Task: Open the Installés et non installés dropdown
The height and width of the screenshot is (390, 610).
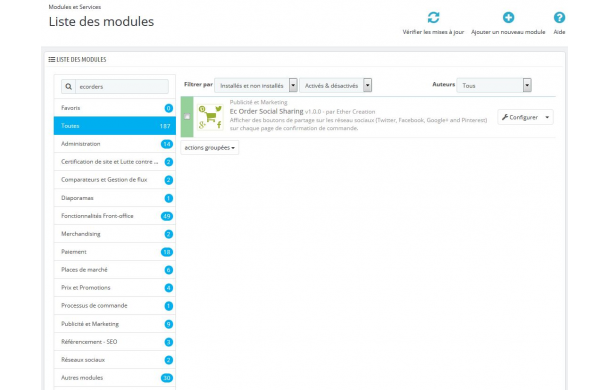Action: (256, 85)
